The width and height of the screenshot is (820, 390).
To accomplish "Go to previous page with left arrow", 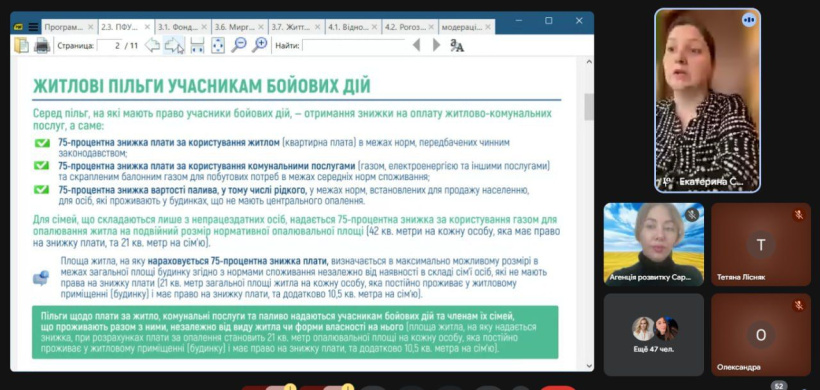I will click(x=152, y=45).
